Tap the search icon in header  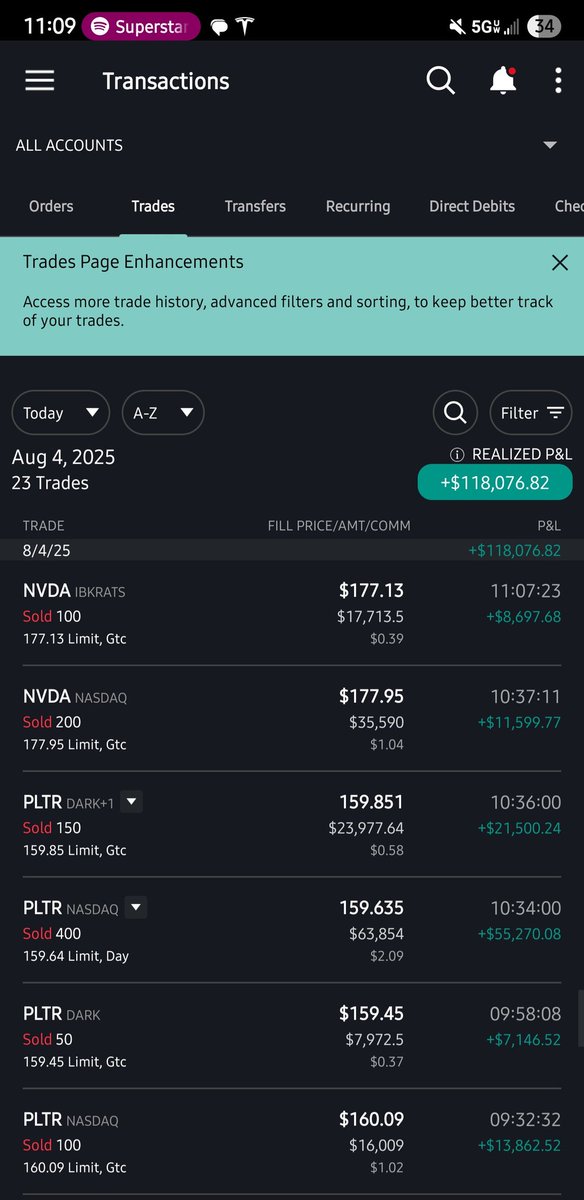tap(441, 81)
